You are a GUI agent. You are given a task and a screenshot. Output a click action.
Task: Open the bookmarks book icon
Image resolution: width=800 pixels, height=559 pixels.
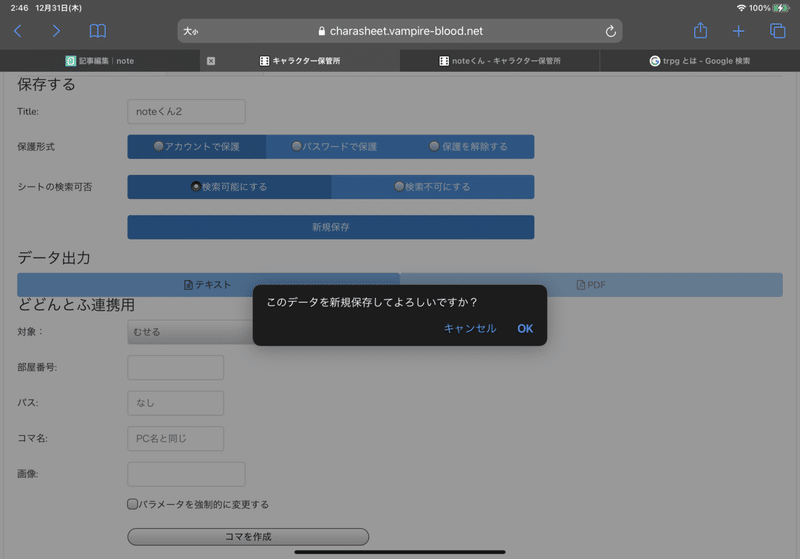(97, 31)
